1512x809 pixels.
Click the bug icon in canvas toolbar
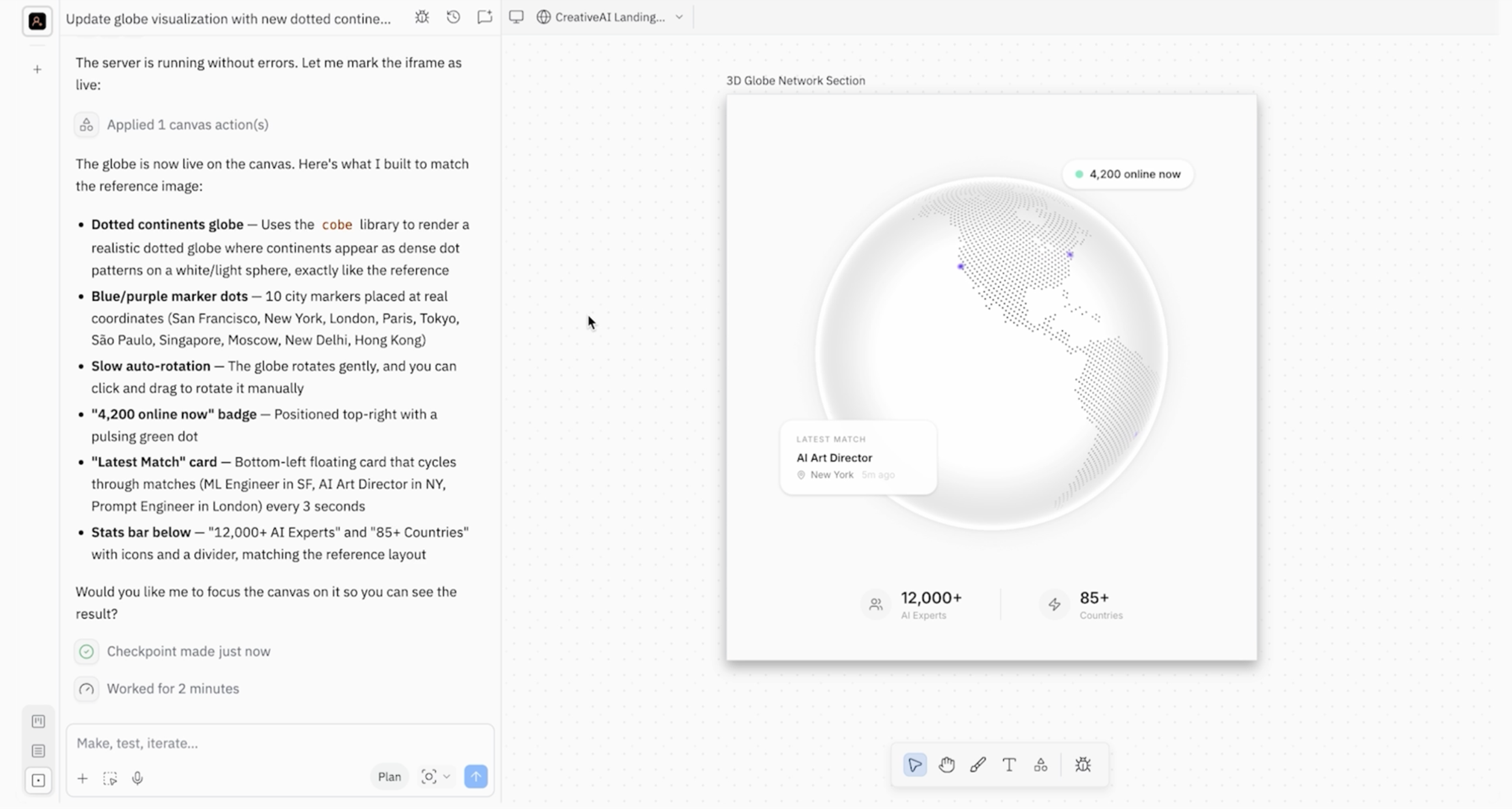[x=1082, y=764]
